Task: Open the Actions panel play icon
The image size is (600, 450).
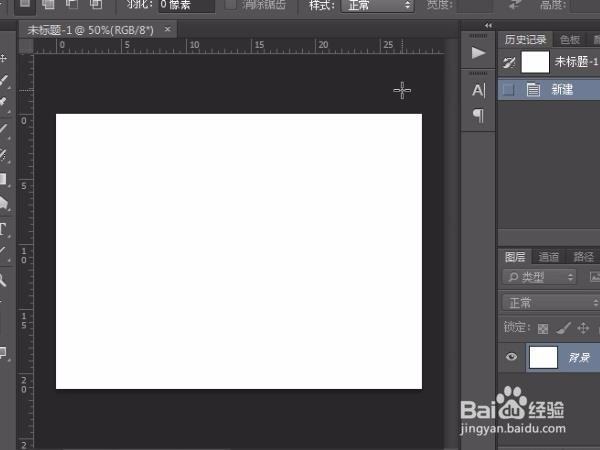Action: pyautogui.click(x=478, y=53)
